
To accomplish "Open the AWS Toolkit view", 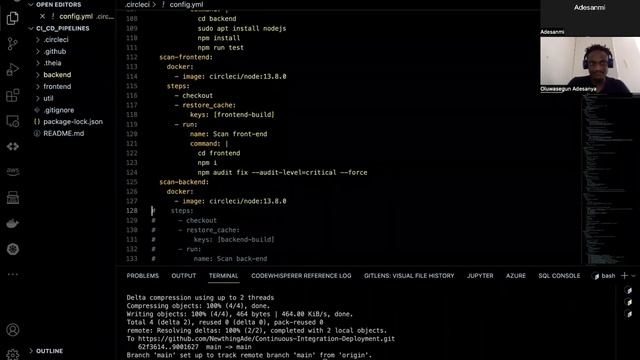I will [13, 171].
